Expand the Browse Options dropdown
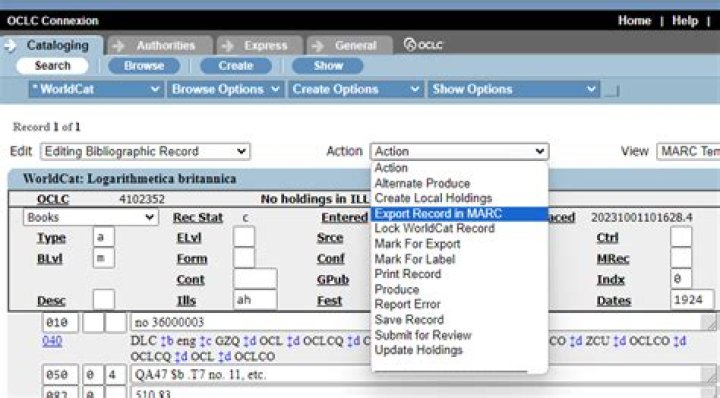 (x=225, y=89)
